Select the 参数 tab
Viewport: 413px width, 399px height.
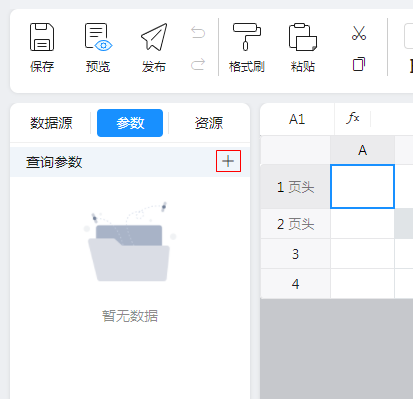pyautogui.click(x=130, y=123)
